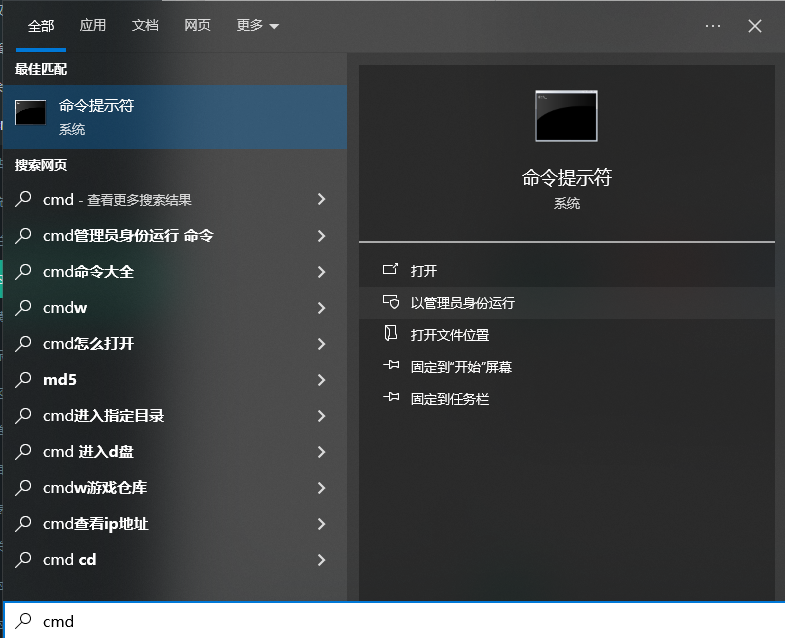Choose 固定到"开始"屏幕
Viewport: 785px width, 638px height.
tap(567, 367)
